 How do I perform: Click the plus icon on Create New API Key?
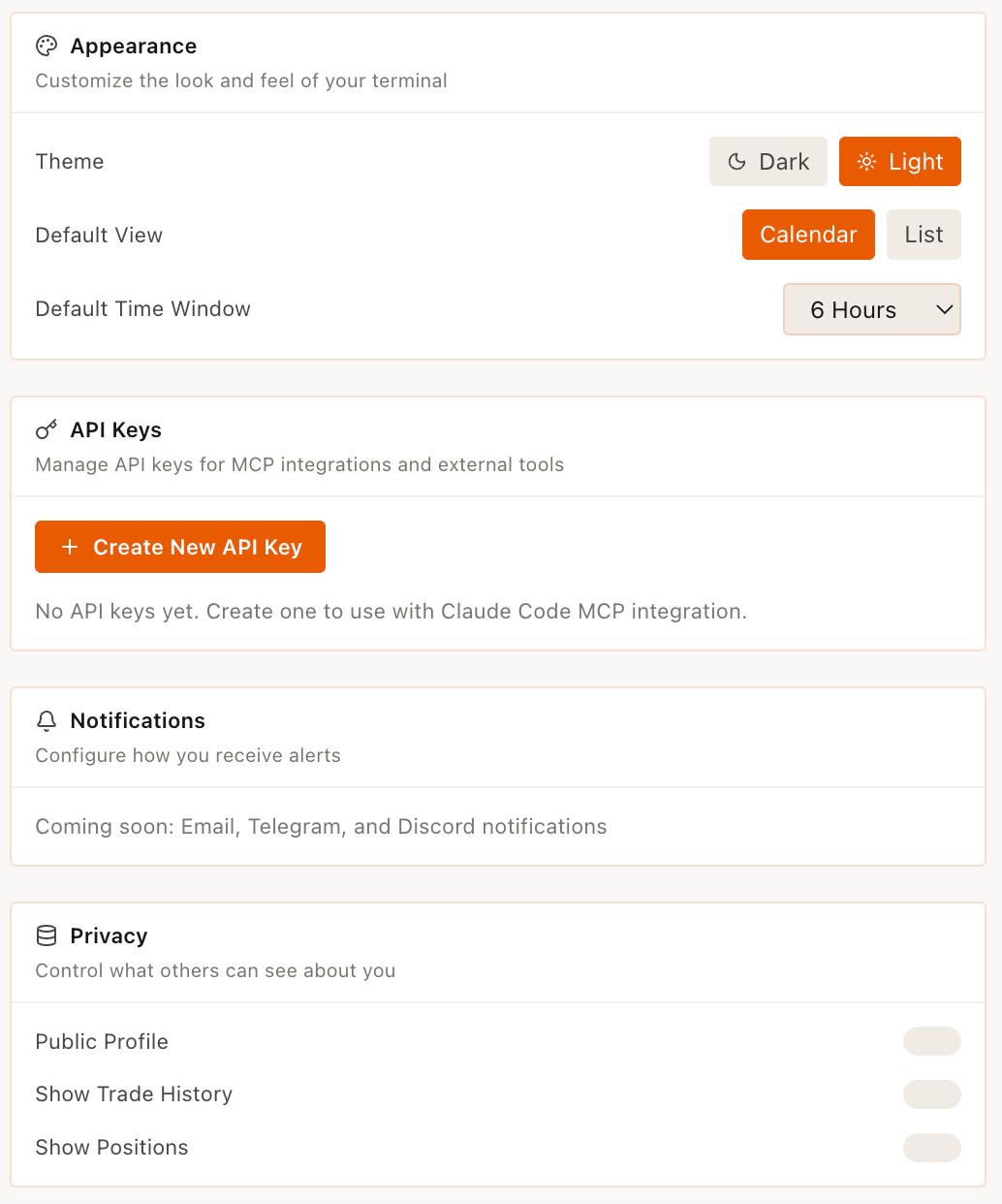pyautogui.click(x=70, y=548)
